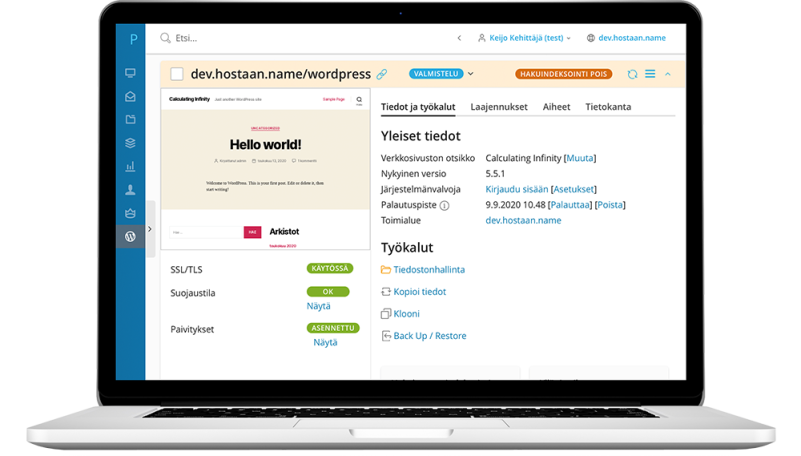Open the hamburger menu icon in site header

tap(650, 74)
